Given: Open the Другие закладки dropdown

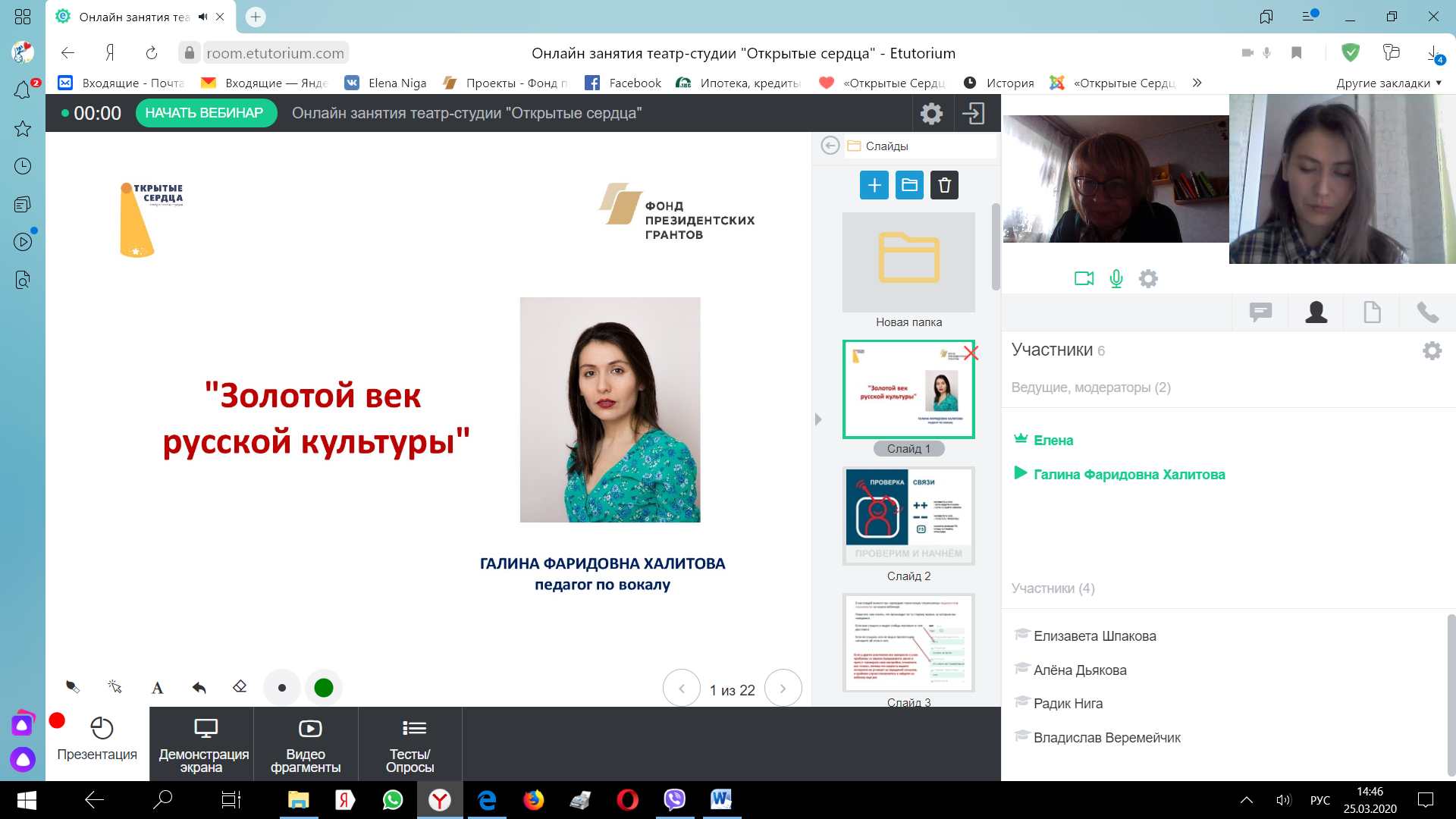Looking at the screenshot, I should pos(1389,83).
